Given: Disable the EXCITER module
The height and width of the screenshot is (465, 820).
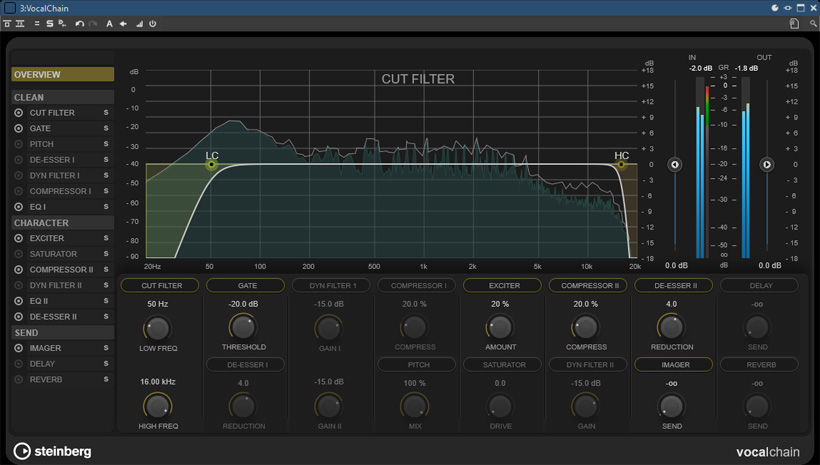Looking at the screenshot, I should pyautogui.click(x=19, y=238).
